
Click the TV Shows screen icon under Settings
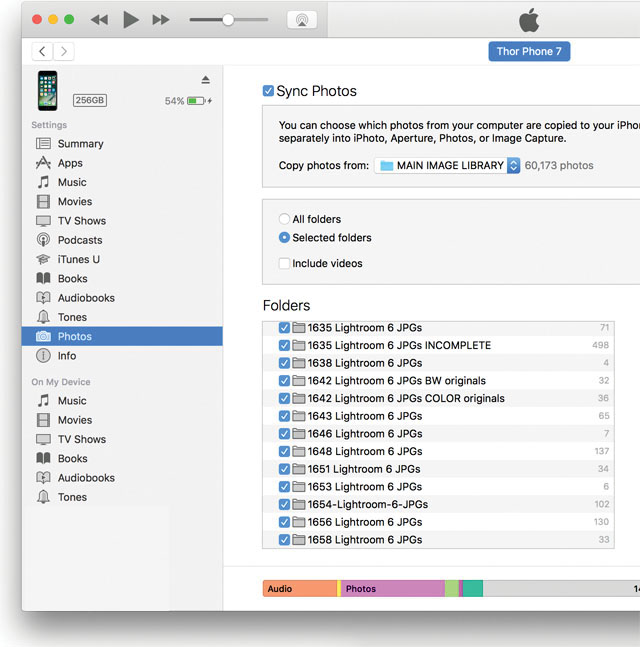[43, 221]
